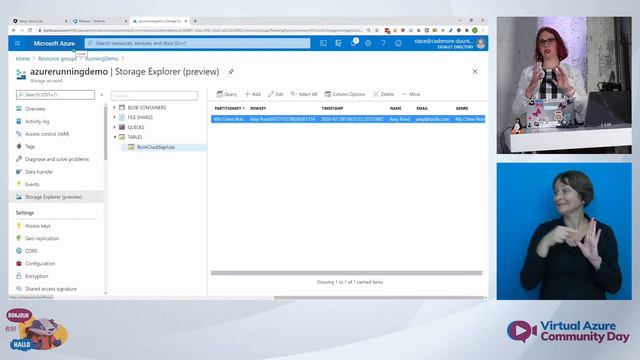Open the Azure portal hamburger menu
This screenshot has width=640, height=360.
pyautogui.click(x=17, y=43)
